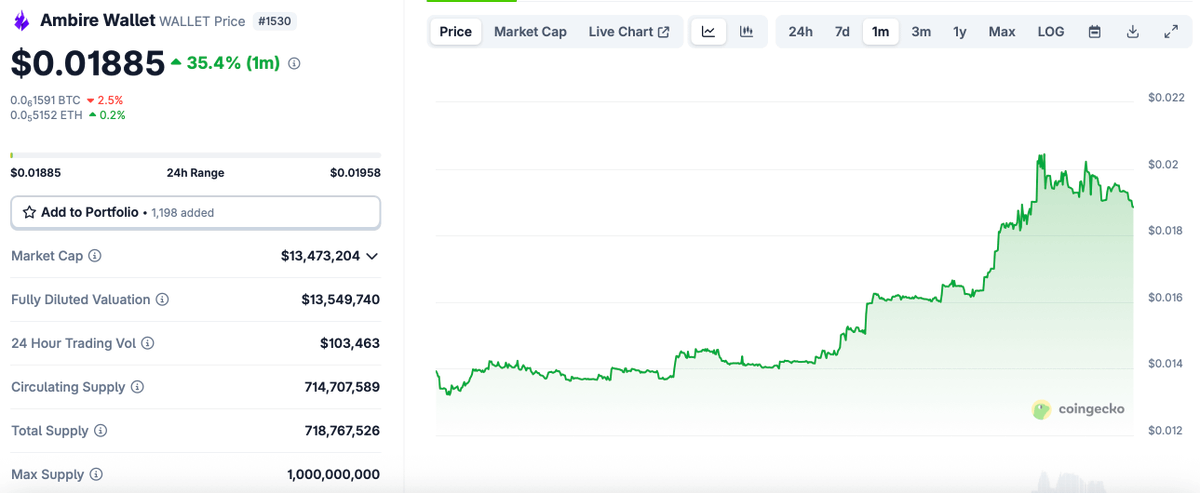Click the $13,549,740 valuation value
The image size is (1200, 493).
coord(340,300)
